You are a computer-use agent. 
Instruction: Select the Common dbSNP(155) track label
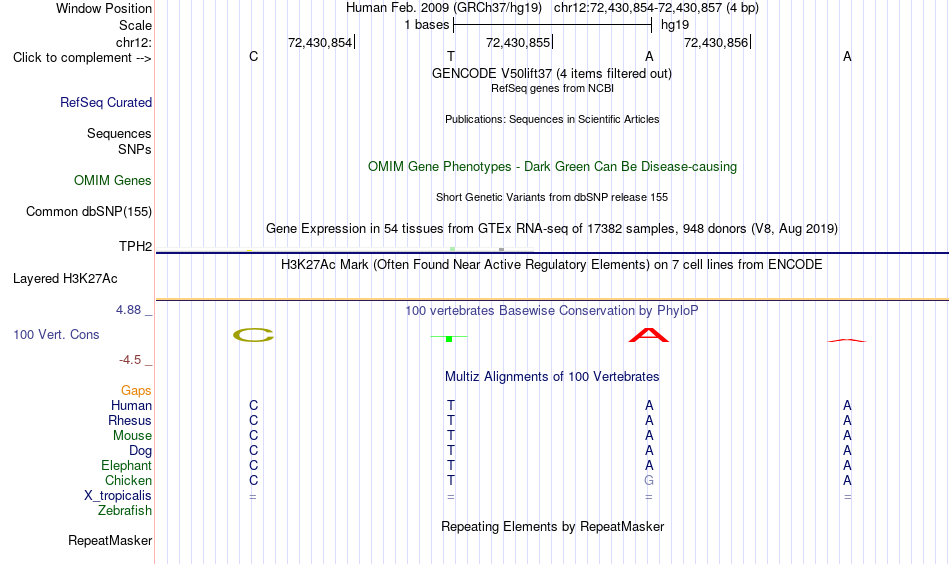click(x=89, y=211)
